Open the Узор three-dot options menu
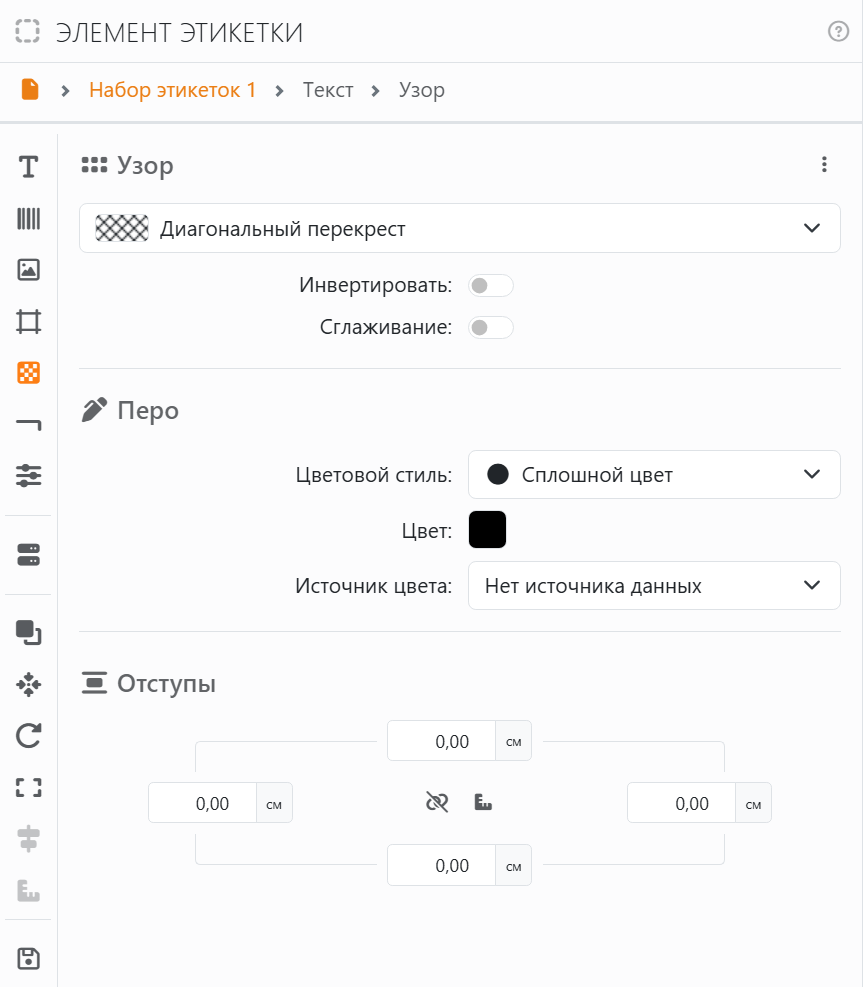Screen dimensions: 863x987 [824, 165]
